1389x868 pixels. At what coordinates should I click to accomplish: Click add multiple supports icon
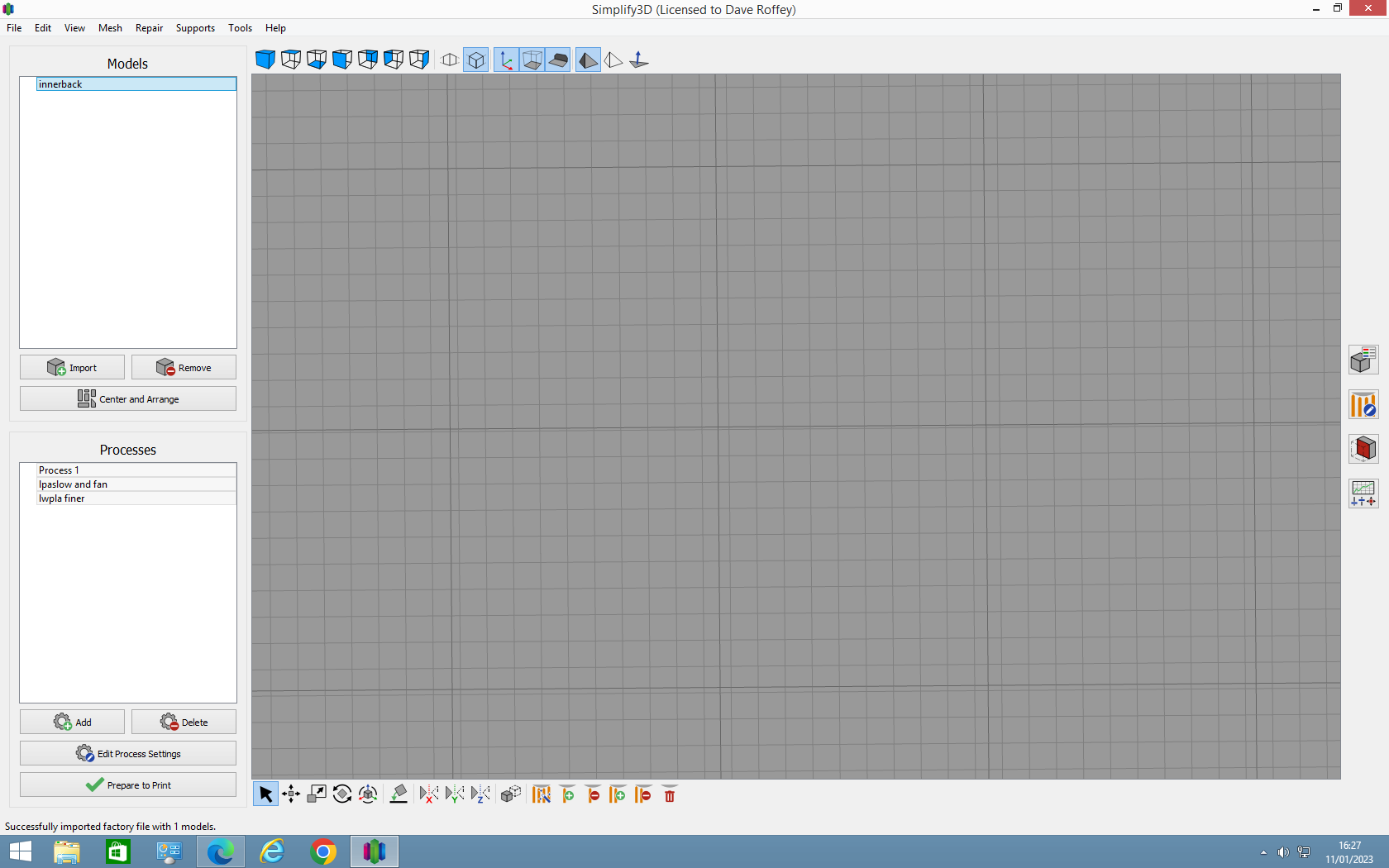(618, 794)
